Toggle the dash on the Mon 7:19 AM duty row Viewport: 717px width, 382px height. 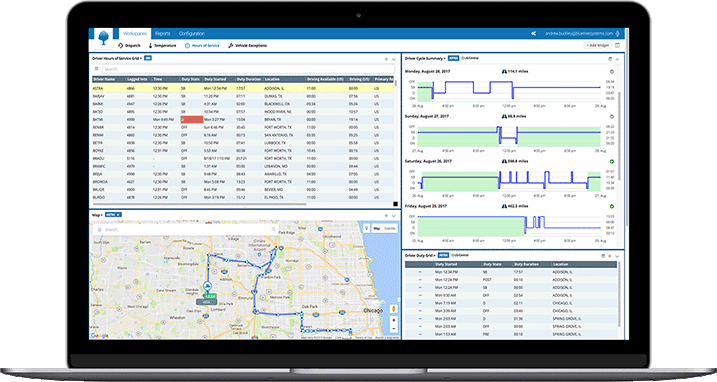coord(420,303)
